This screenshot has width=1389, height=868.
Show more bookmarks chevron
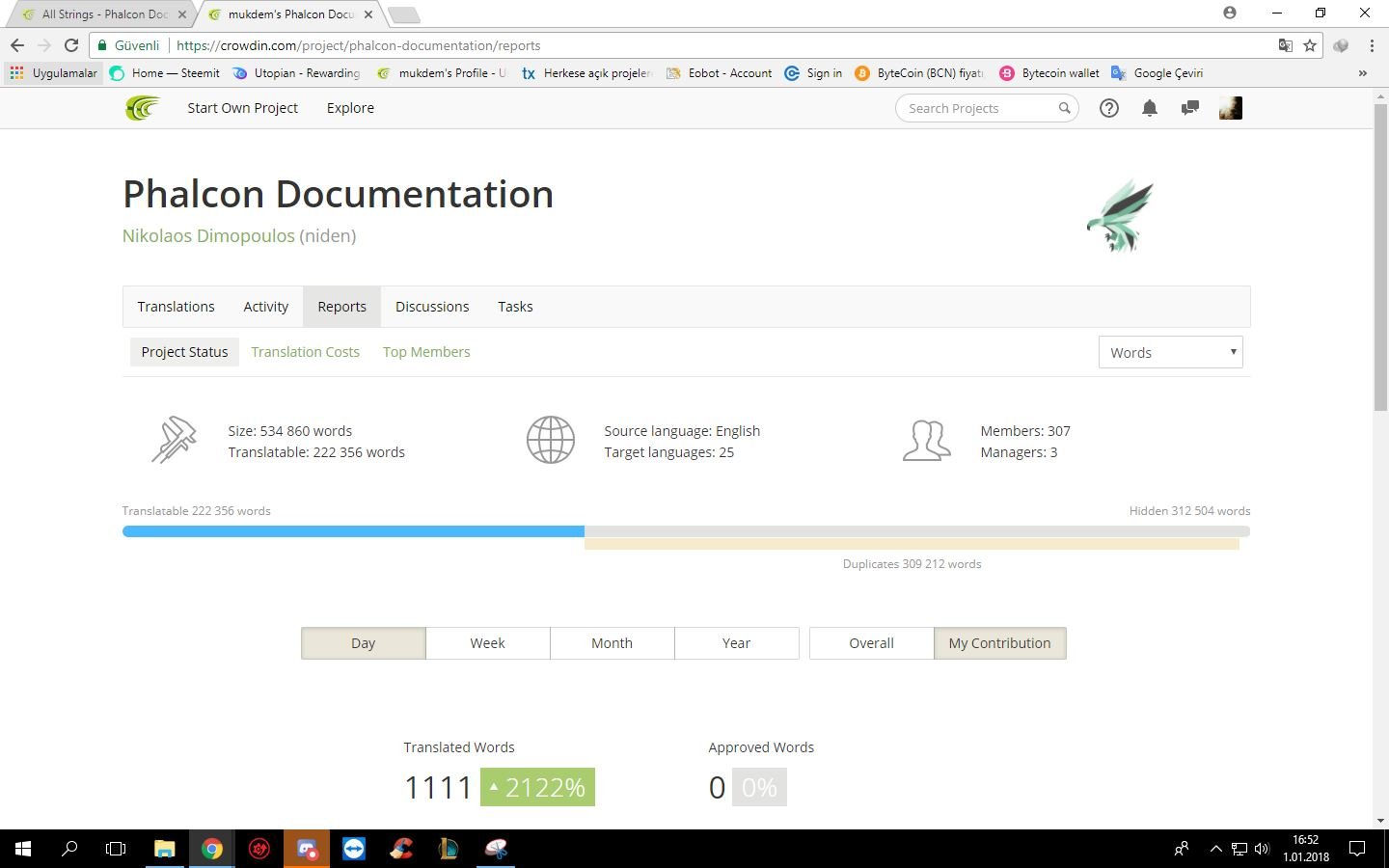pos(1362,73)
